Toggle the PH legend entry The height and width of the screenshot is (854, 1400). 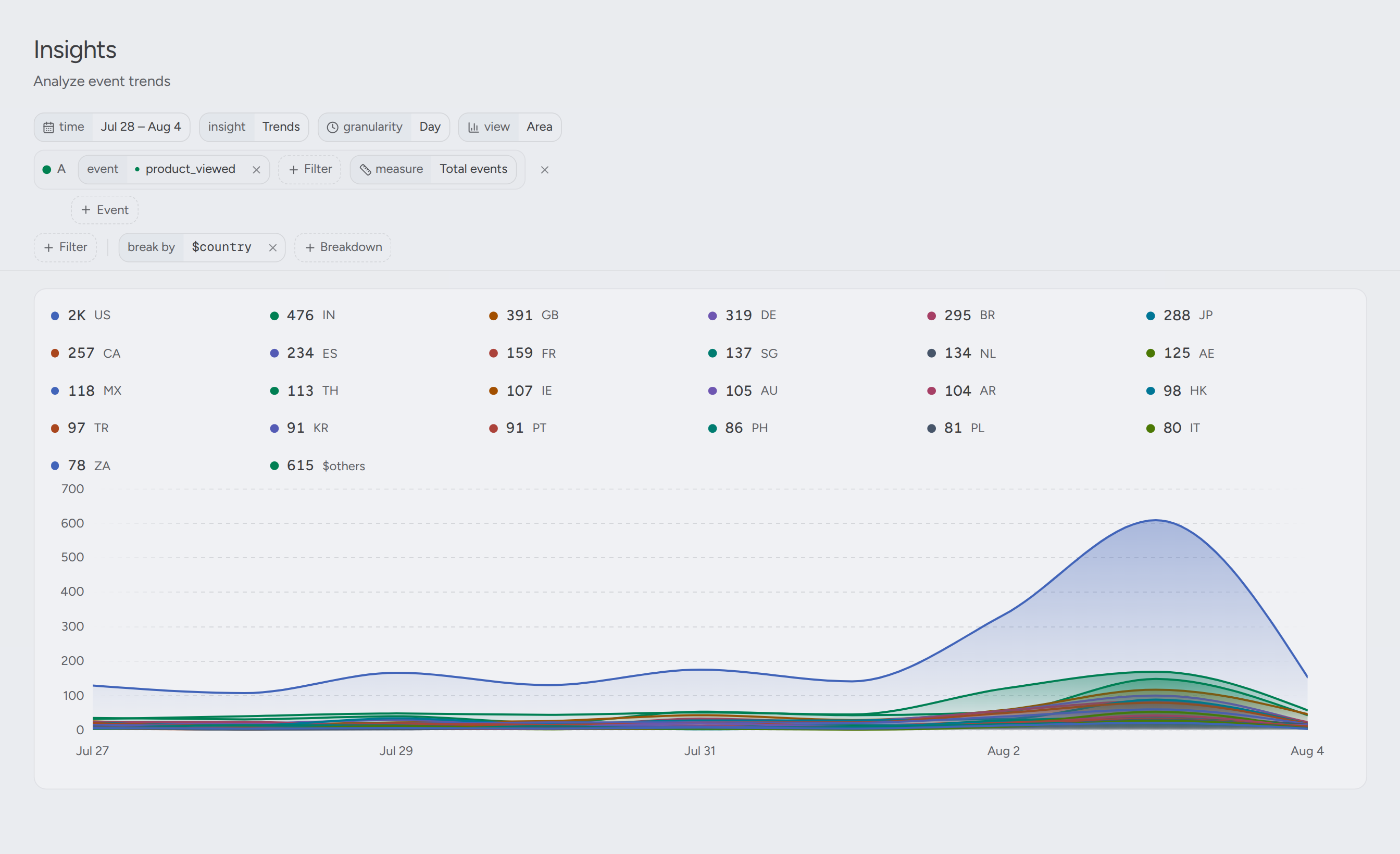pos(738,429)
